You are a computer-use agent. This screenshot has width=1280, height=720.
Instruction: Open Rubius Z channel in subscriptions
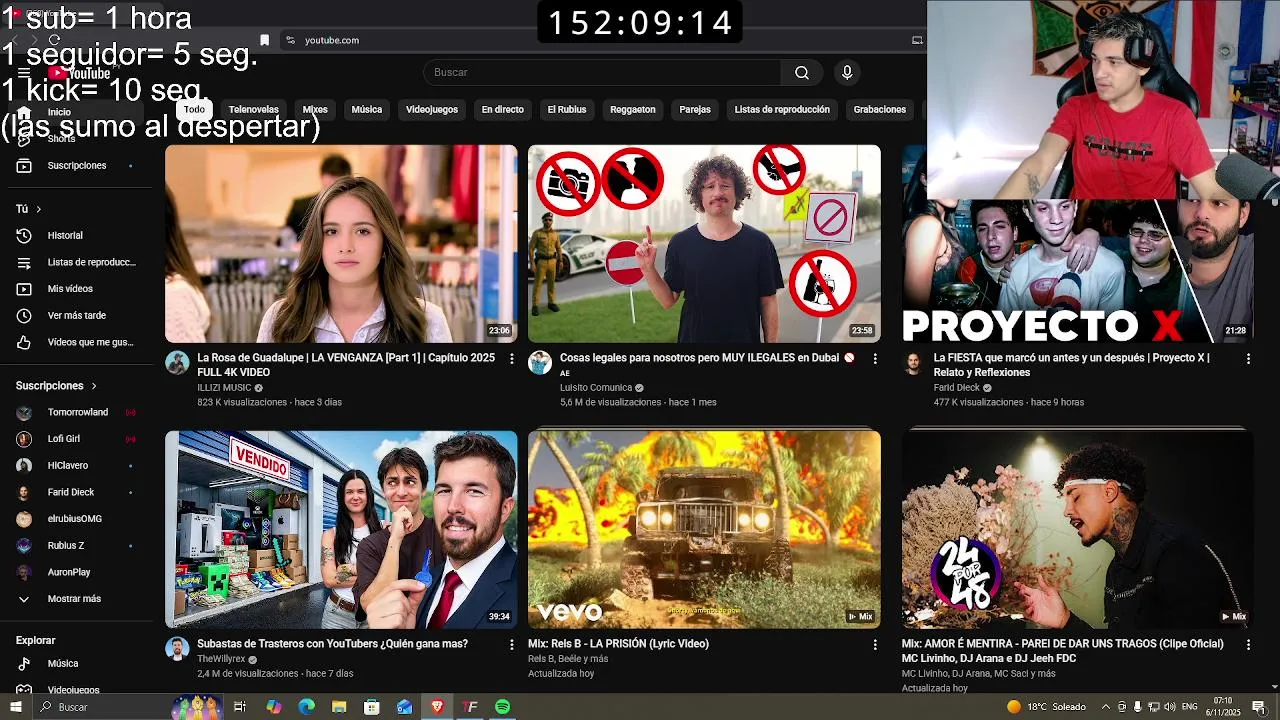(x=80, y=545)
